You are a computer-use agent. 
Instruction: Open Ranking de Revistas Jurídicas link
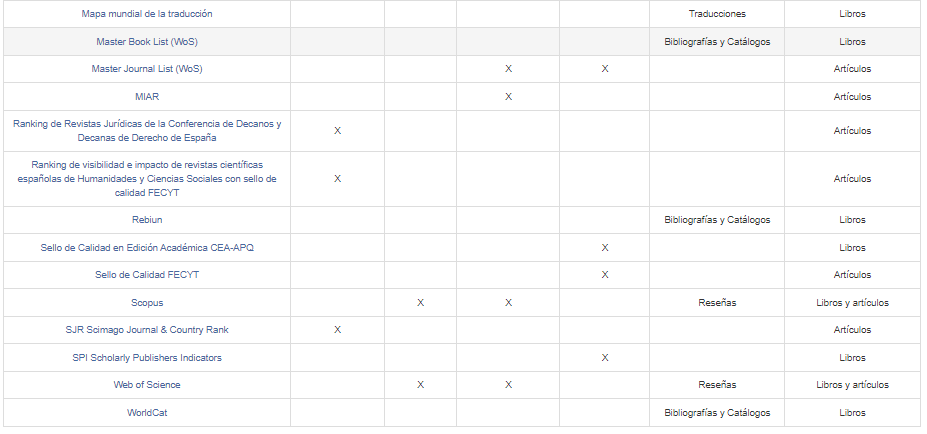click(147, 131)
